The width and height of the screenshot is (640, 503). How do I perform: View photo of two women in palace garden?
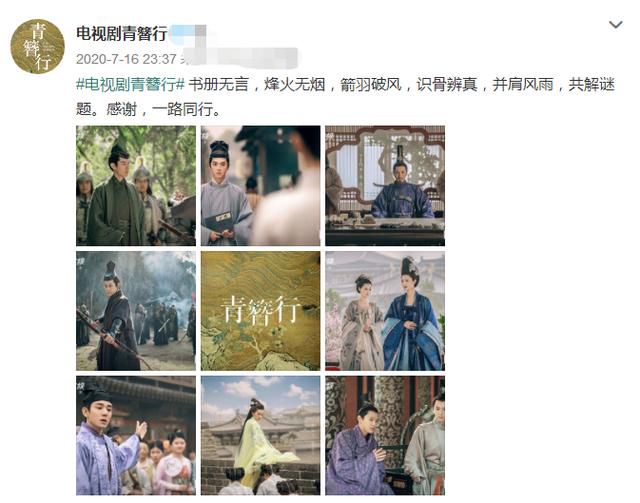(x=385, y=311)
